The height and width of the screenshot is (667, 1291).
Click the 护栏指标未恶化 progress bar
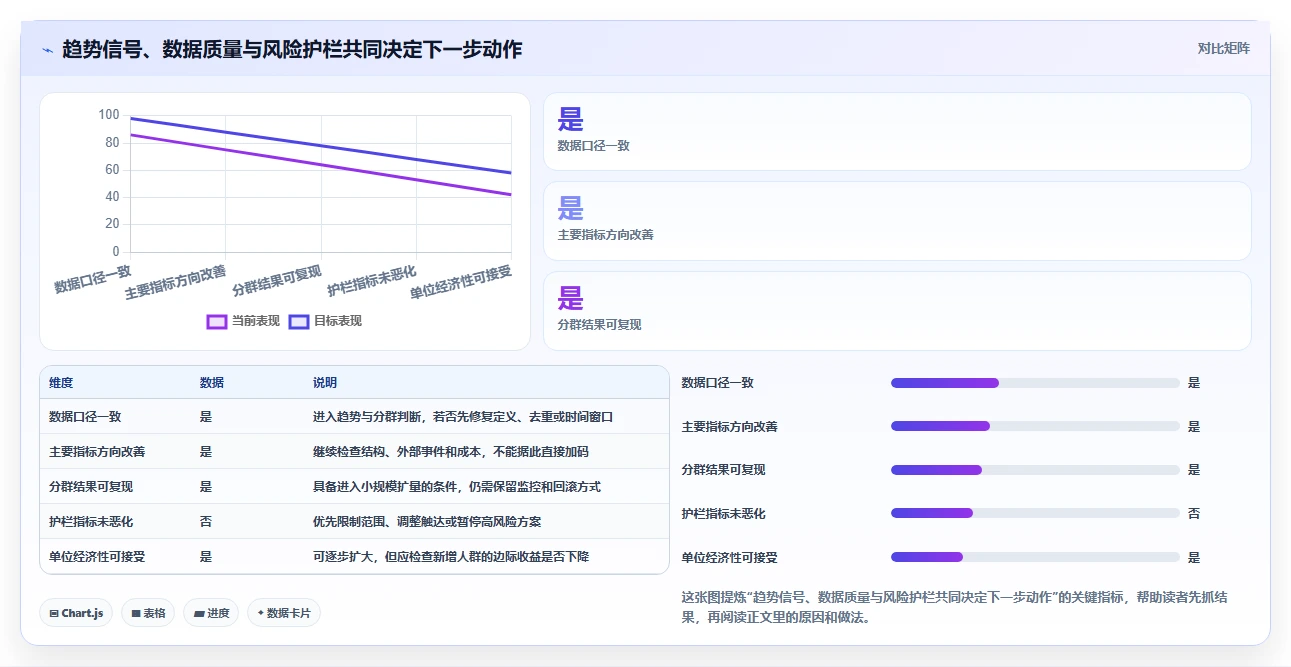(1035, 513)
